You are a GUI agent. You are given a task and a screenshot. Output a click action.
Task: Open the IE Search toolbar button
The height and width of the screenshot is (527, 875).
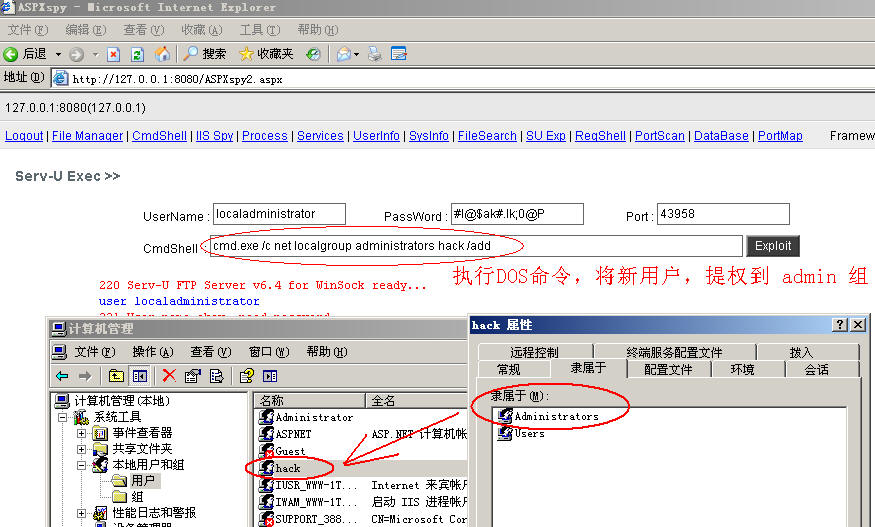click(205, 54)
